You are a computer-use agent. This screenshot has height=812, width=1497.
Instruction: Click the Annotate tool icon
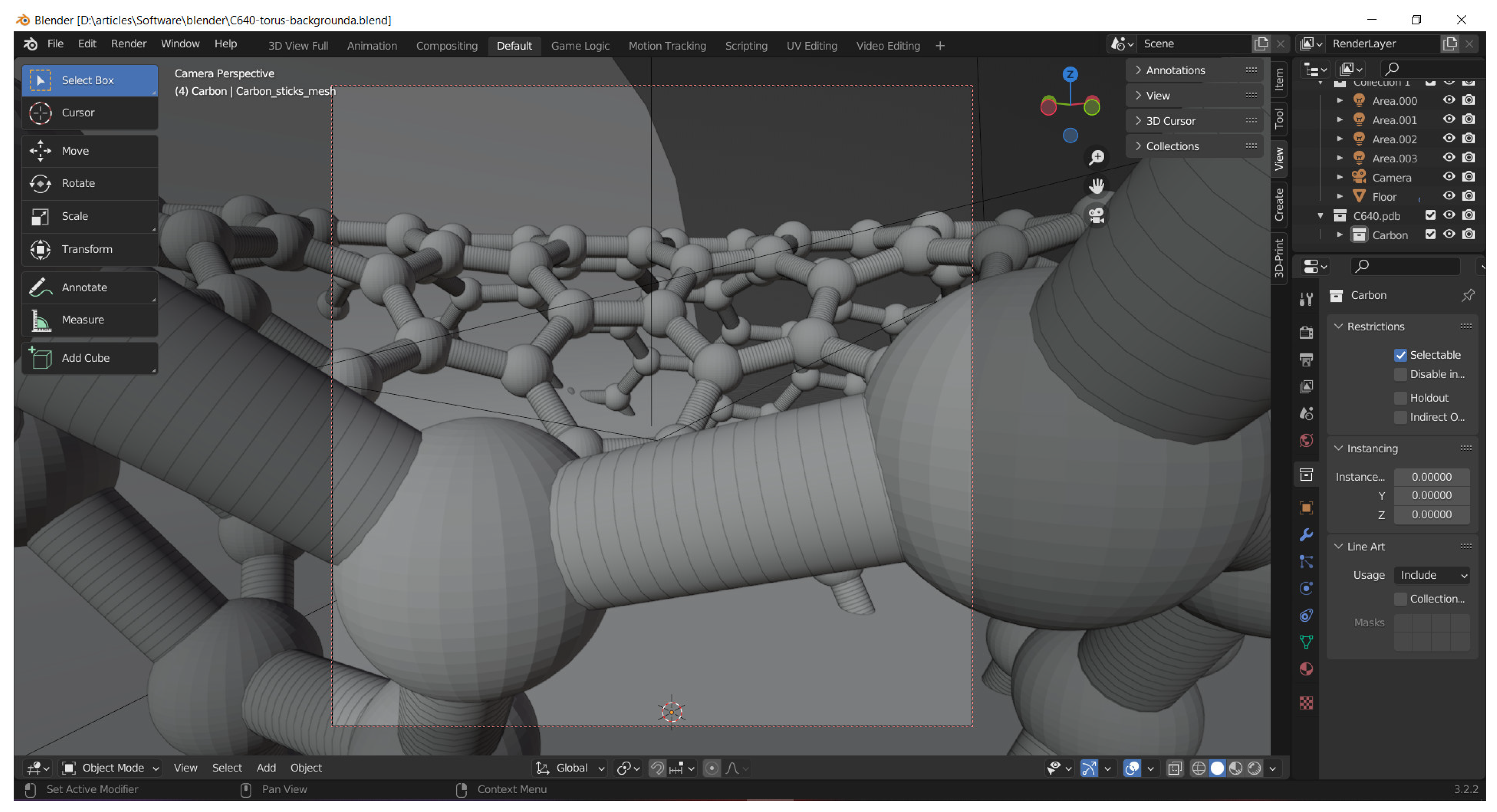[x=40, y=287]
